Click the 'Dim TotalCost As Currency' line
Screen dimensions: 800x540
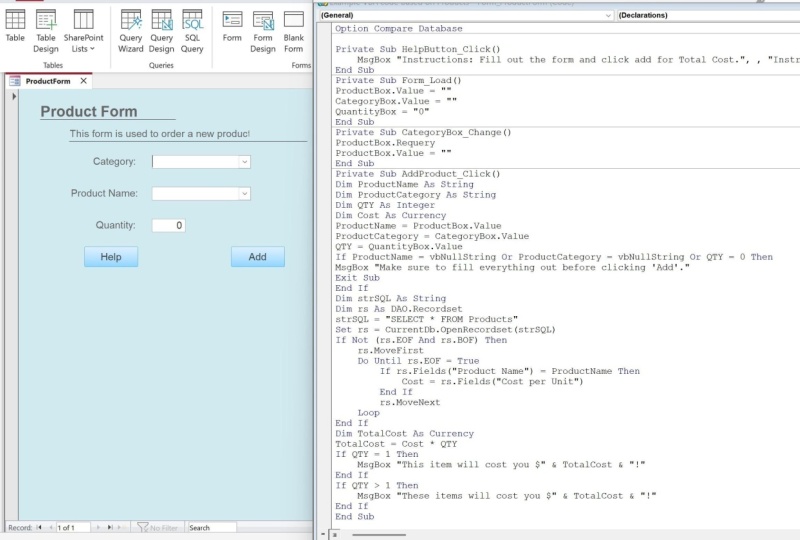pos(404,433)
